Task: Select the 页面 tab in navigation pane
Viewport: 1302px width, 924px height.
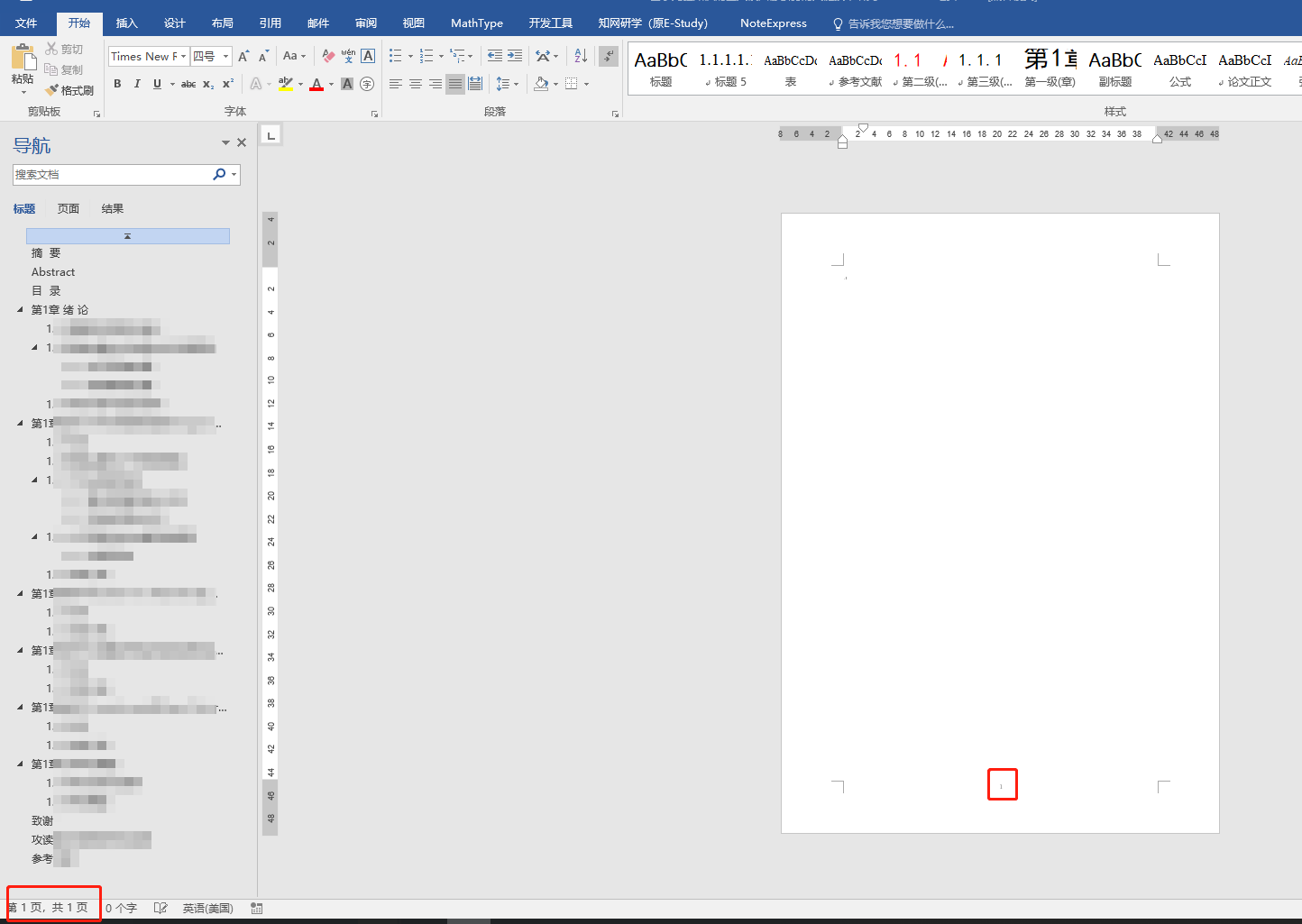Action: [69, 208]
